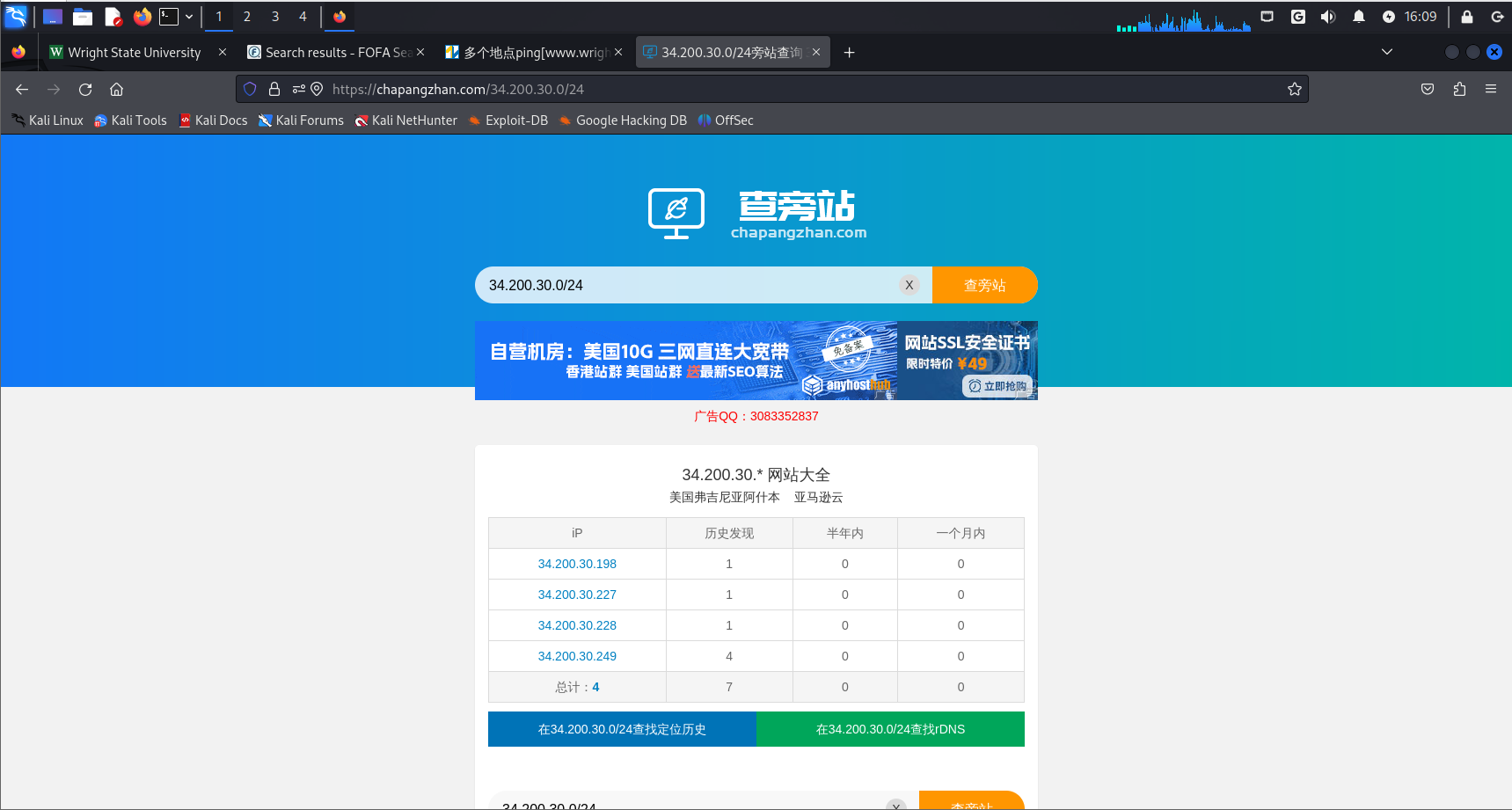Open the Kali Forums bookmark
The image size is (1512, 810).
coord(301,120)
